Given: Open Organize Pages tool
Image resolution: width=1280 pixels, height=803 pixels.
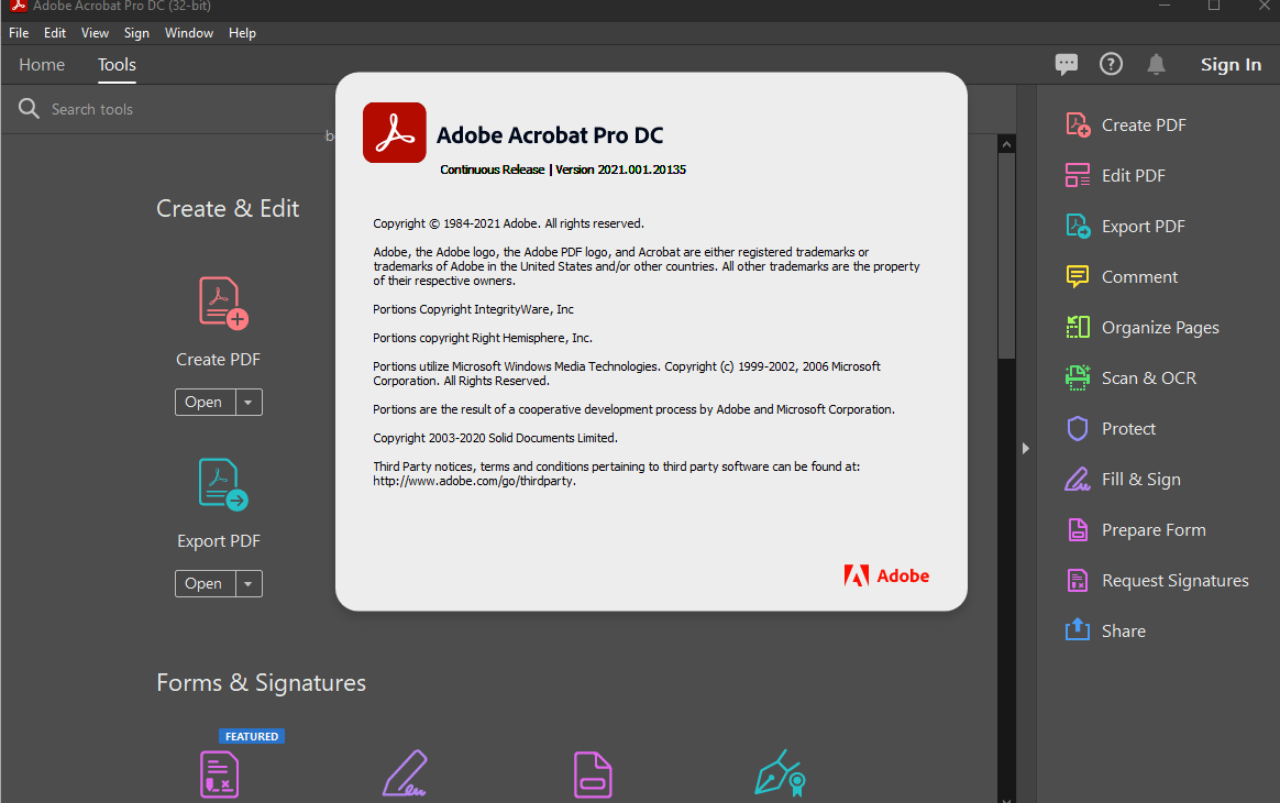Looking at the screenshot, I should click(1077, 327).
